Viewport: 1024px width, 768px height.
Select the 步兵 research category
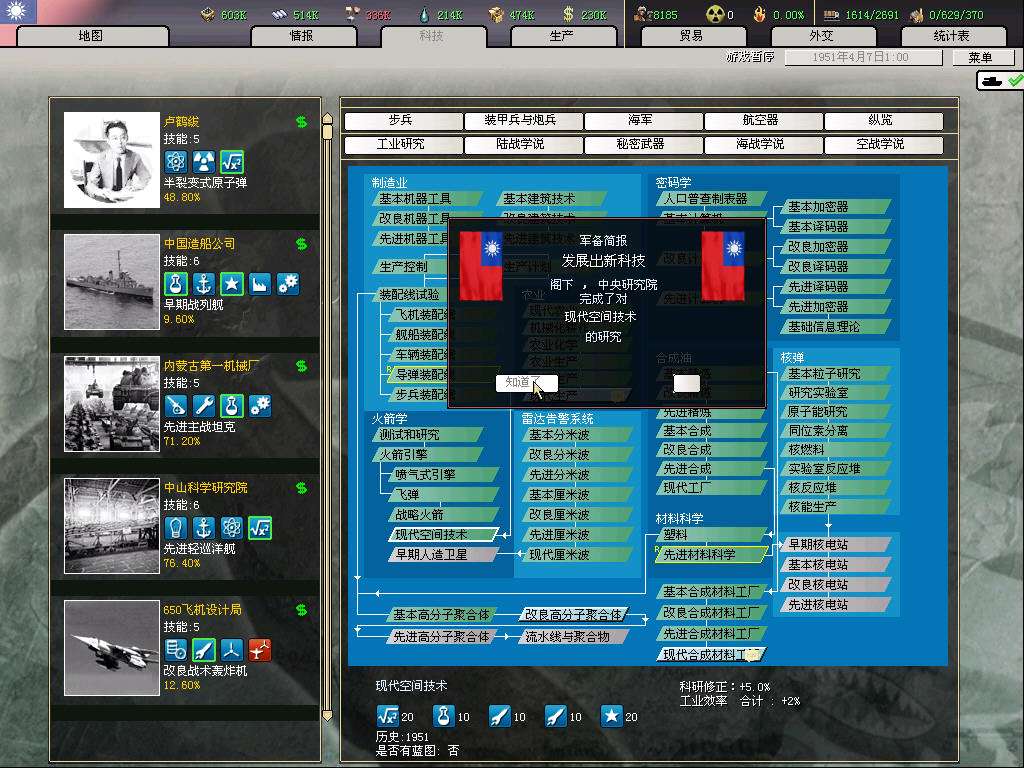(402, 120)
